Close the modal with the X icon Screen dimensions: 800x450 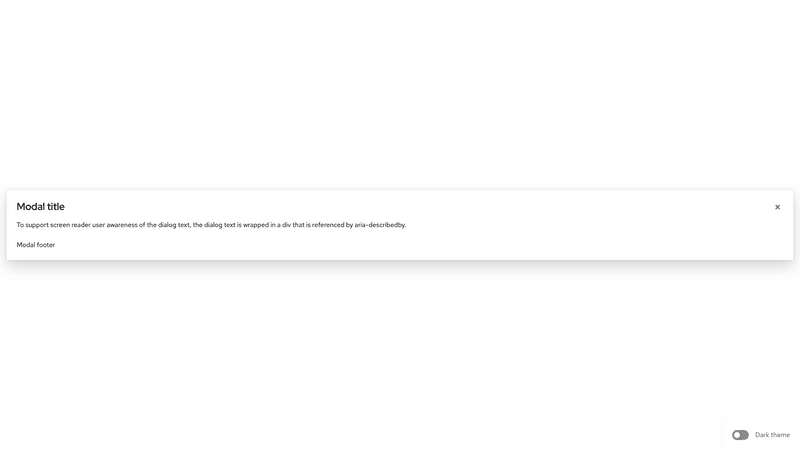tap(777, 207)
